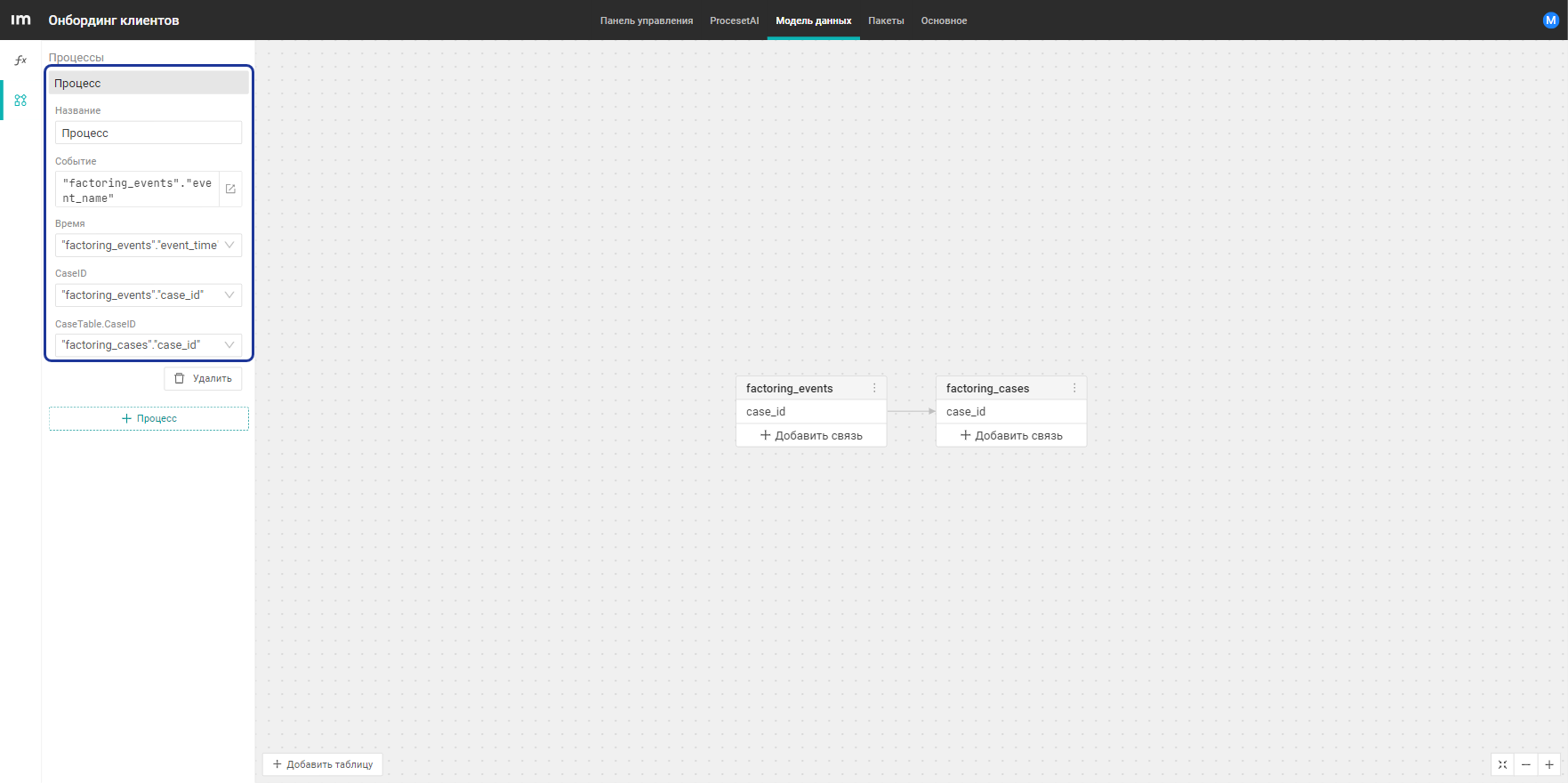Click the factoring_events table title

790,388
